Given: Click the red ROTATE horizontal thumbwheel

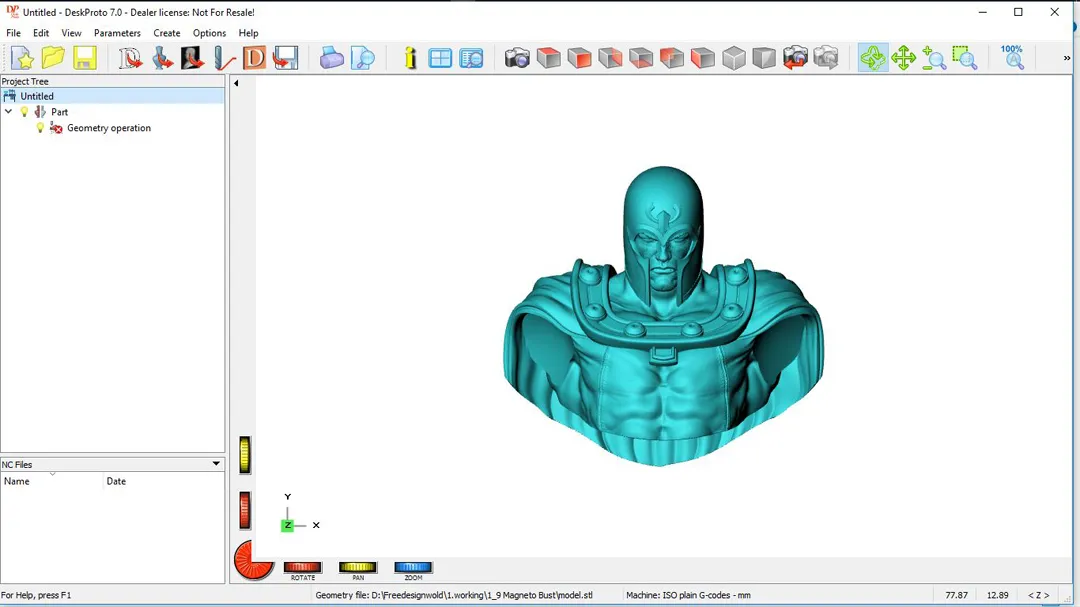Looking at the screenshot, I should click(302, 567).
